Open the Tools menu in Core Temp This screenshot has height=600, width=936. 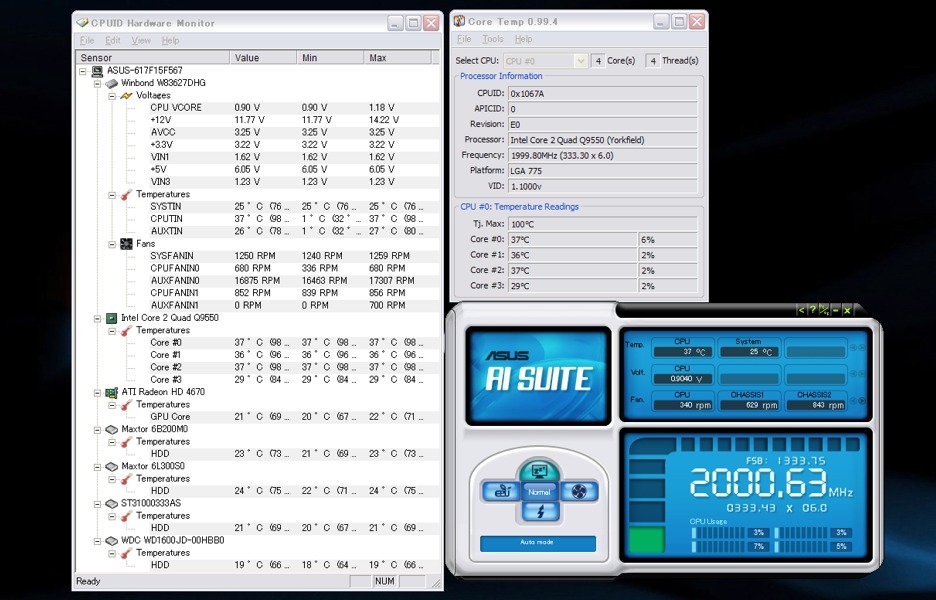point(492,39)
